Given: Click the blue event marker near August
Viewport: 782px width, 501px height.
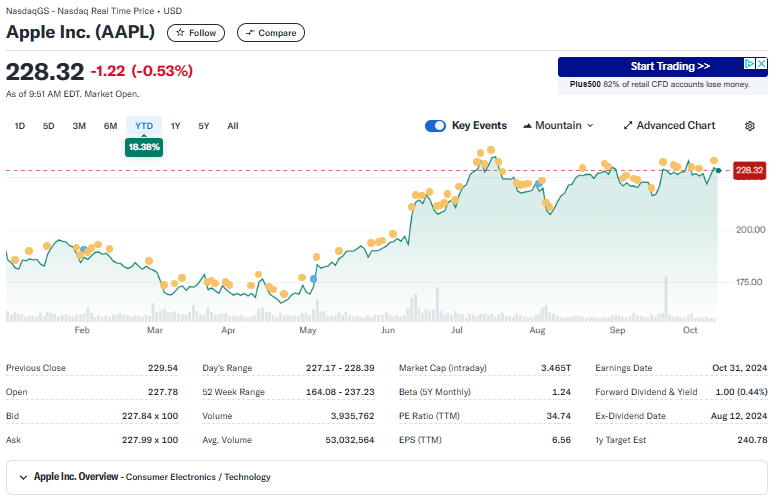Looking at the screenshot, I should [539, 184].
